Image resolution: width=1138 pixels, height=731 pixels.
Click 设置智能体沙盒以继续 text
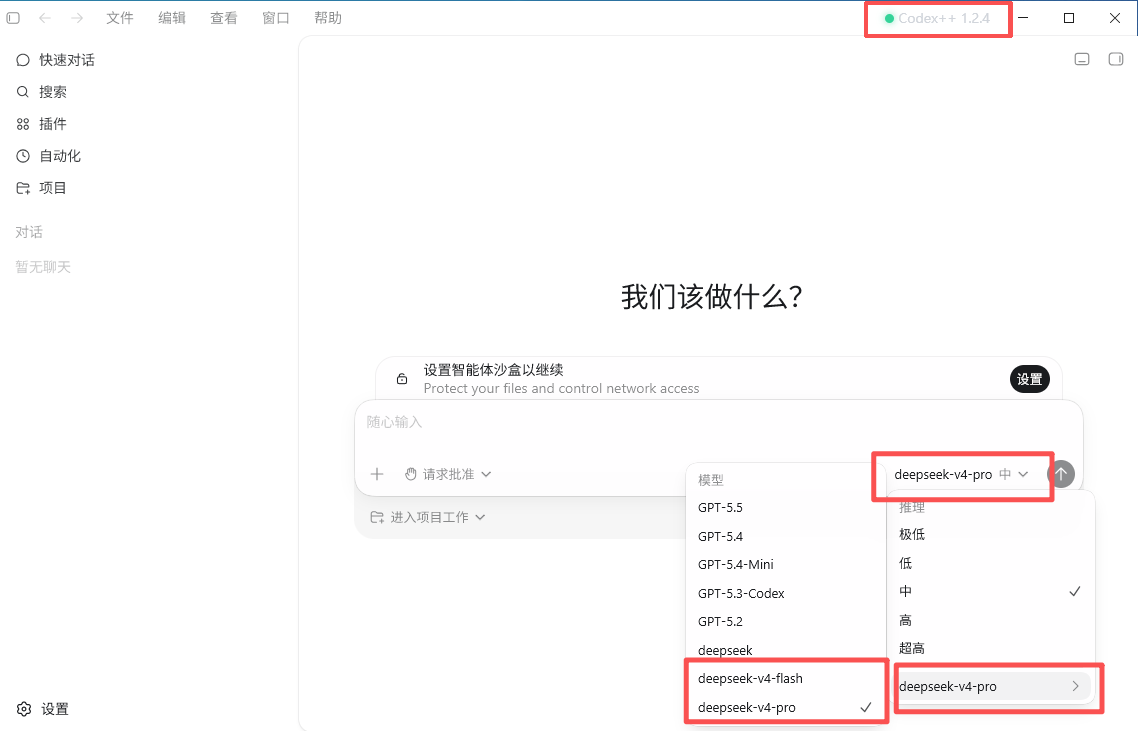494,370
